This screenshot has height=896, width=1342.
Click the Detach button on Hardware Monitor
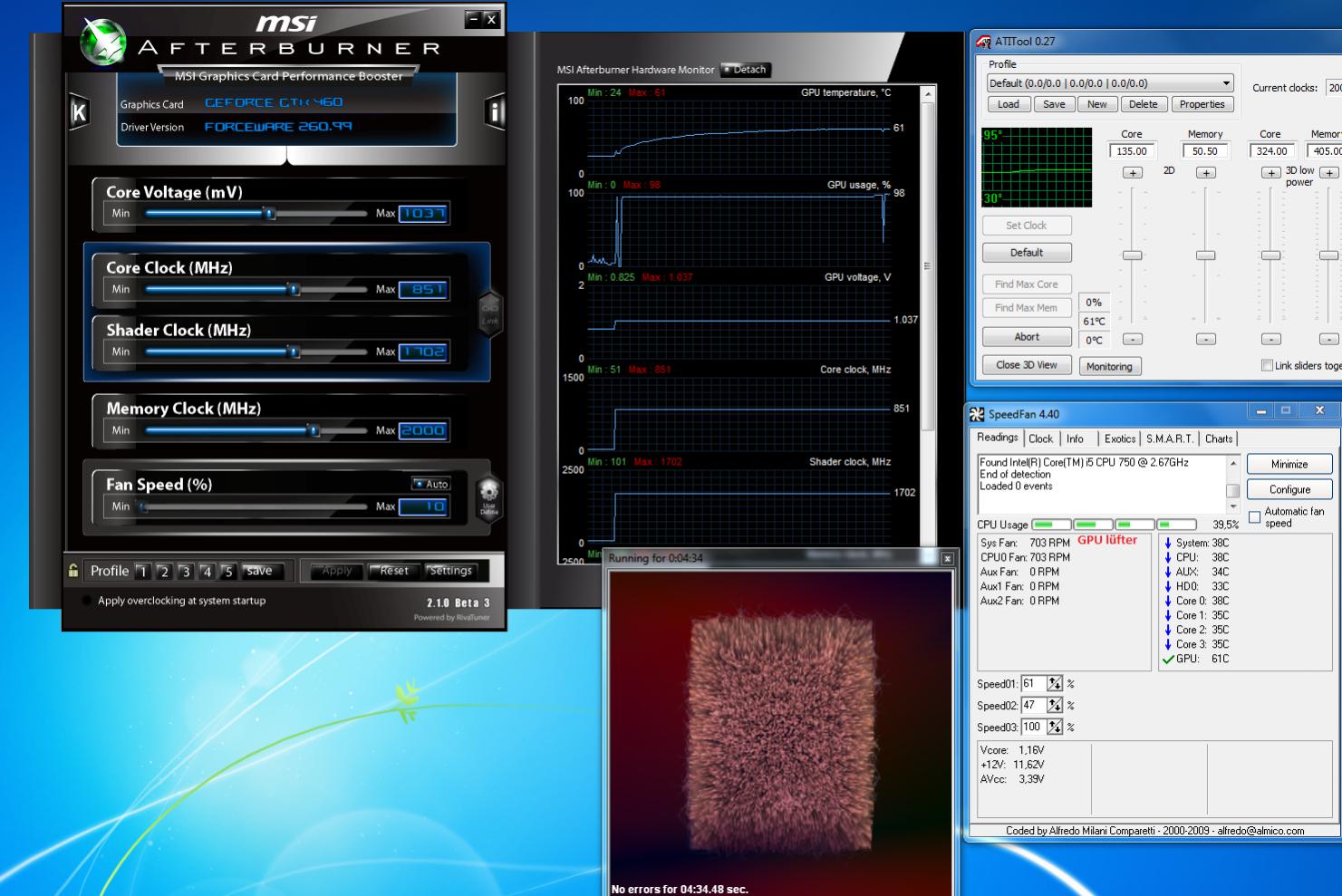click(x=745, y=70)
